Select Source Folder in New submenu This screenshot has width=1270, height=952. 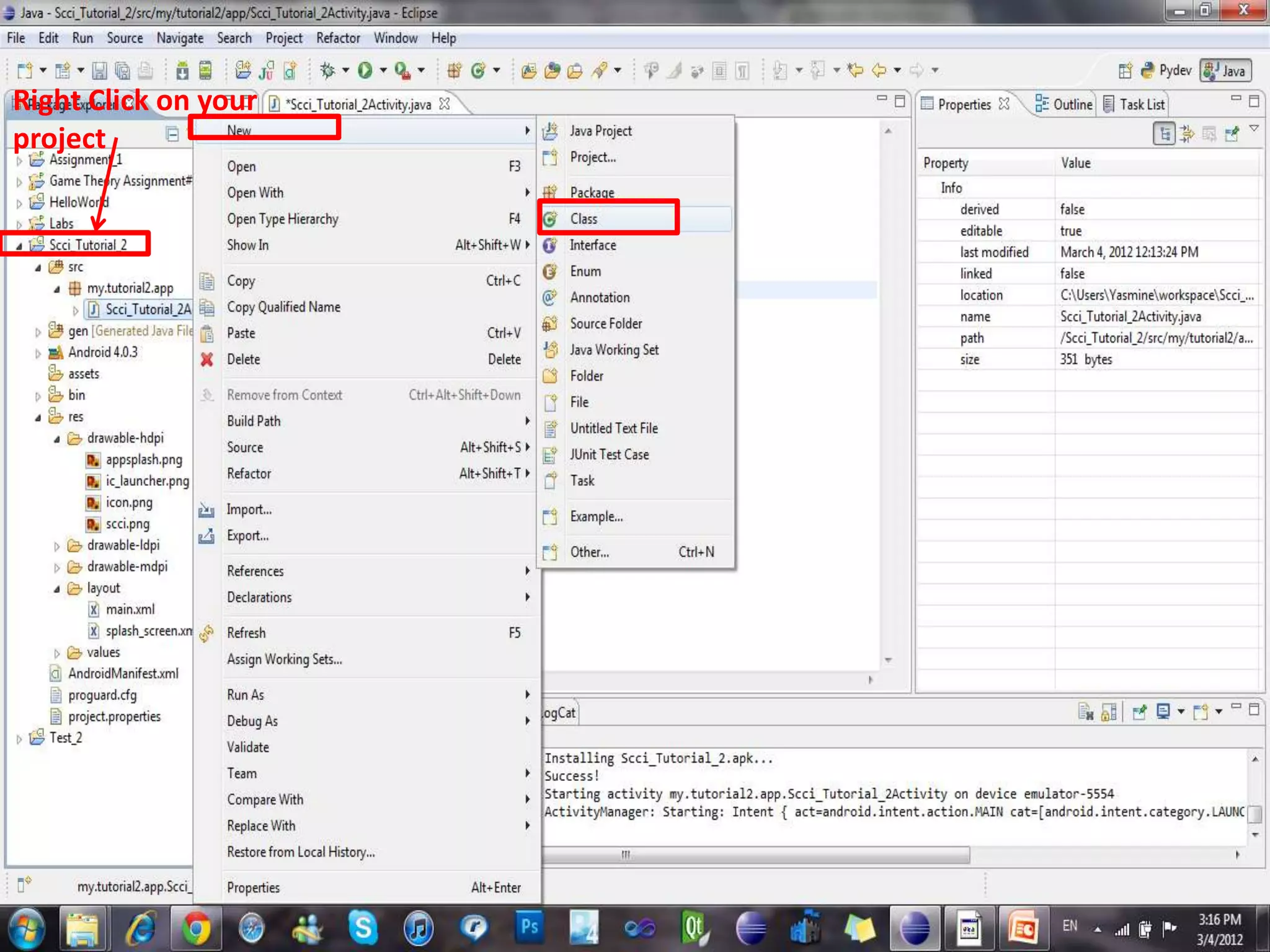636,324
